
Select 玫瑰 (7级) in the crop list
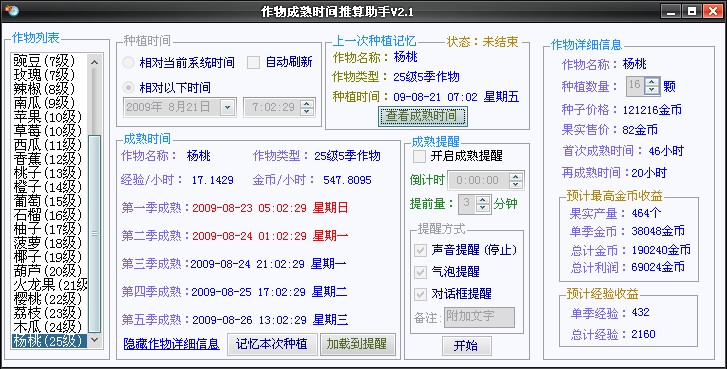pos(49,74)
